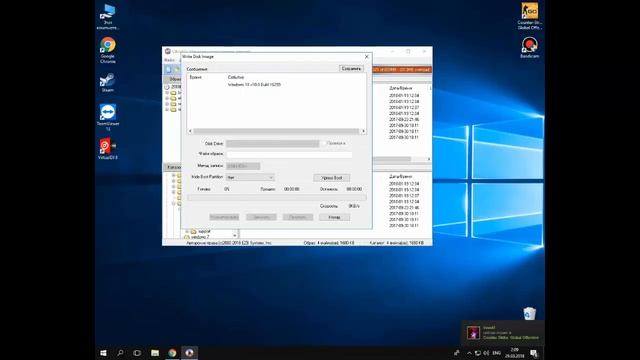Image resolution: width=640 pixels, height=360 pixels.
Task: Switch to Chrome on the taskbar
Action: (x=172, y=353)
